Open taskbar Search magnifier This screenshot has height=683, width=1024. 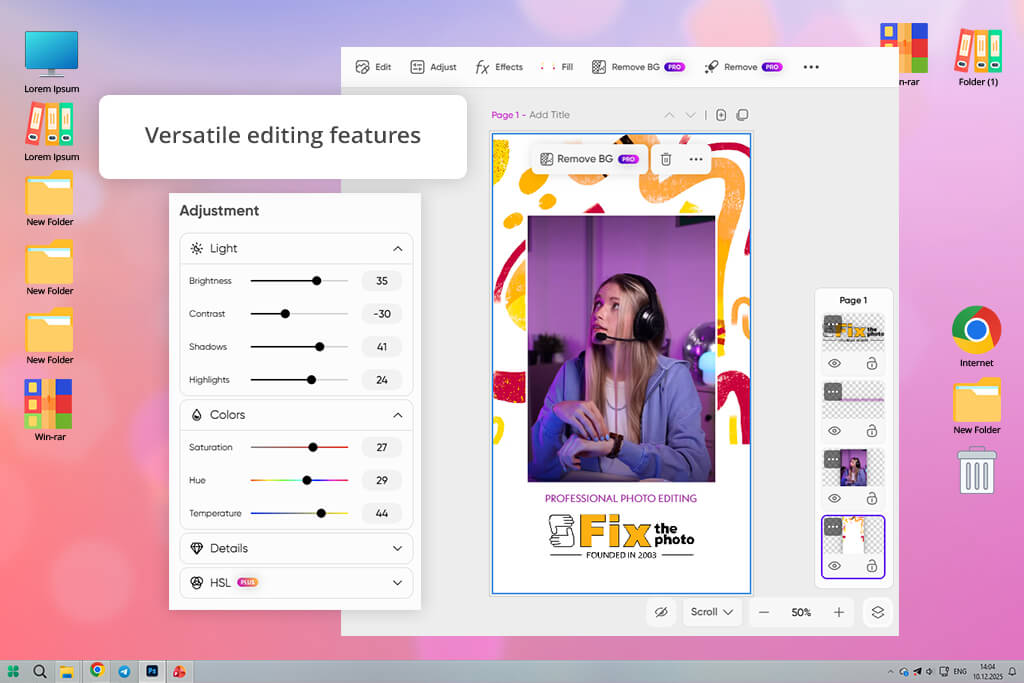tap(40, 671)
